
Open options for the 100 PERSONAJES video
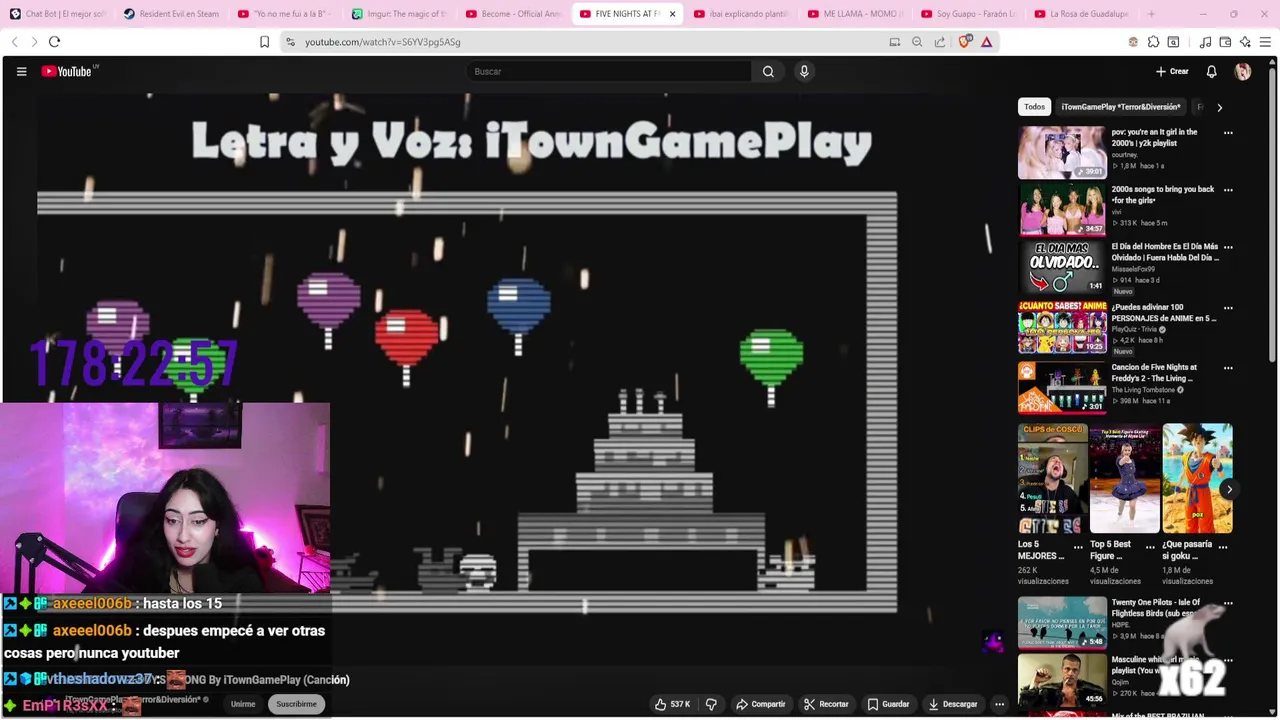(x=1228, y=308)
